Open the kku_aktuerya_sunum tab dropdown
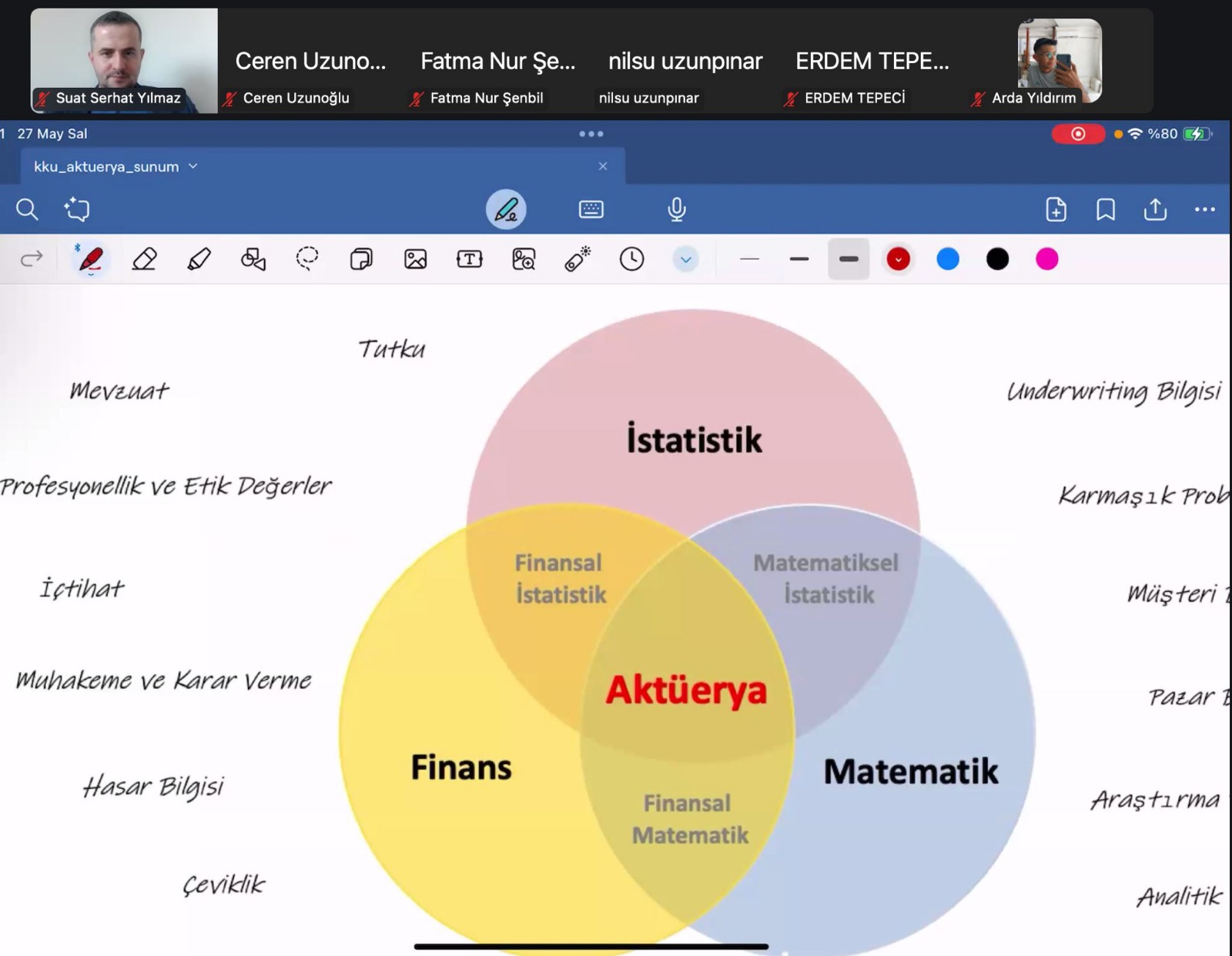This screenshot has height=956, width=1232. 193,166
